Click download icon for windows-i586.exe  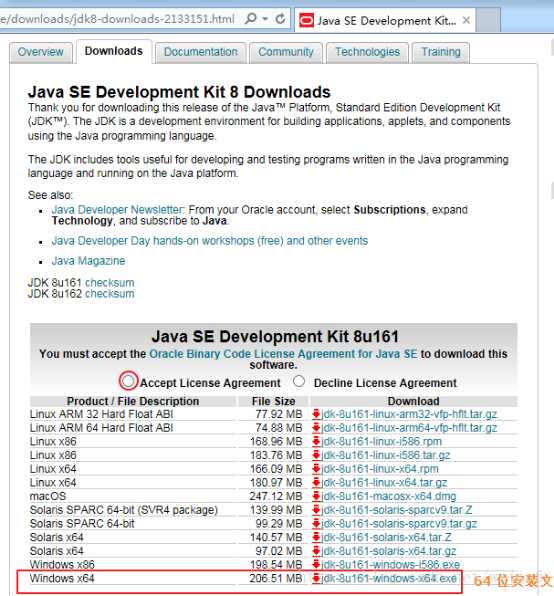click(316, 564)
